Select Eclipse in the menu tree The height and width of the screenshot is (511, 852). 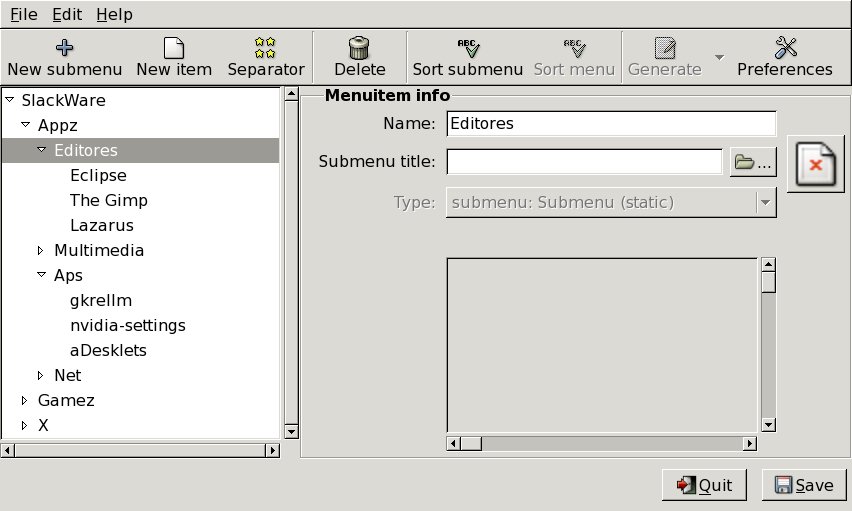point(98,175)
